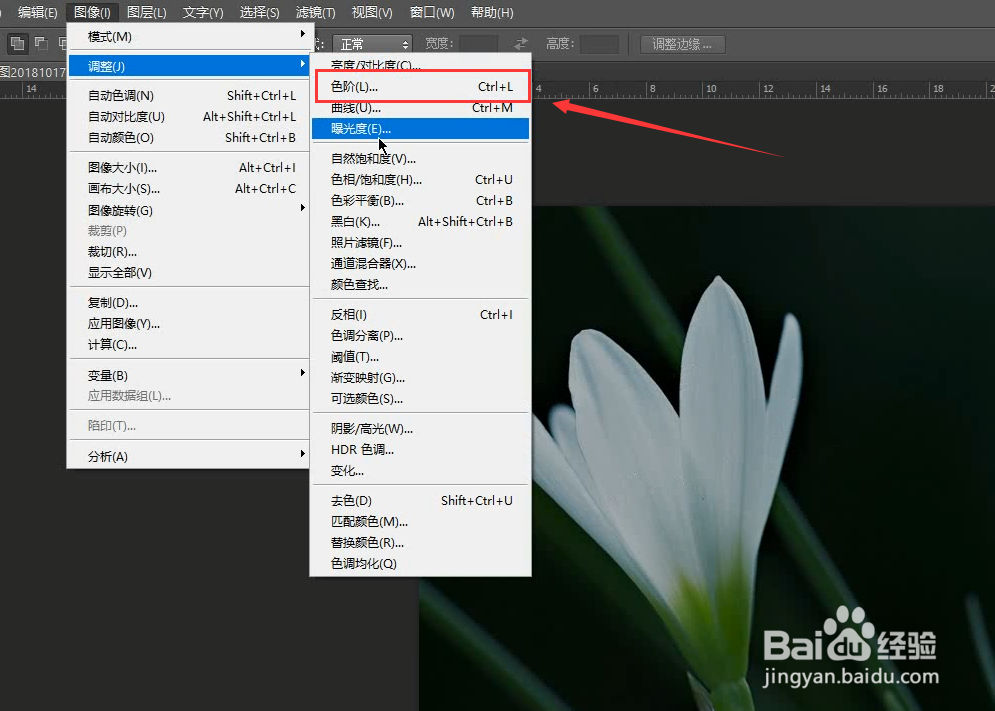Open 图像大小(I) dialog
Image resolution: width=995 pixels, height=711 pixels.
pos(188,168)
